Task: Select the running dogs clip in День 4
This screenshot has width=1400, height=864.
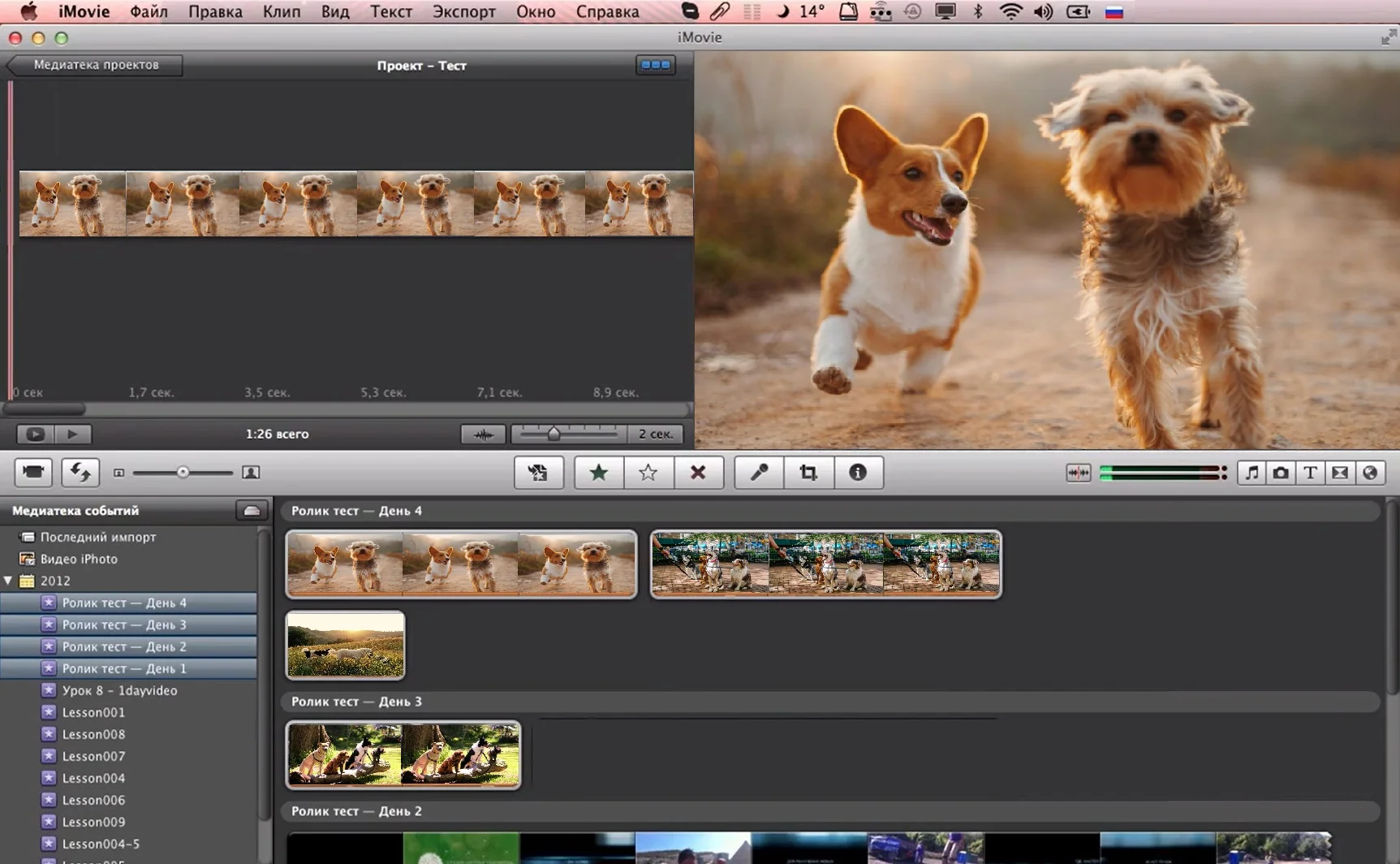Action: (x=461, y=564)
